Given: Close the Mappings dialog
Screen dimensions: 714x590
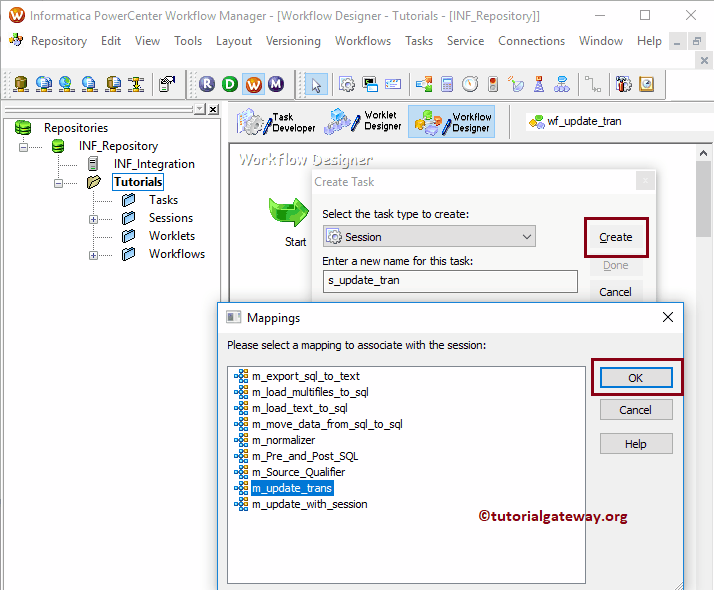Looking at the screenshot, I should point(668,317).
